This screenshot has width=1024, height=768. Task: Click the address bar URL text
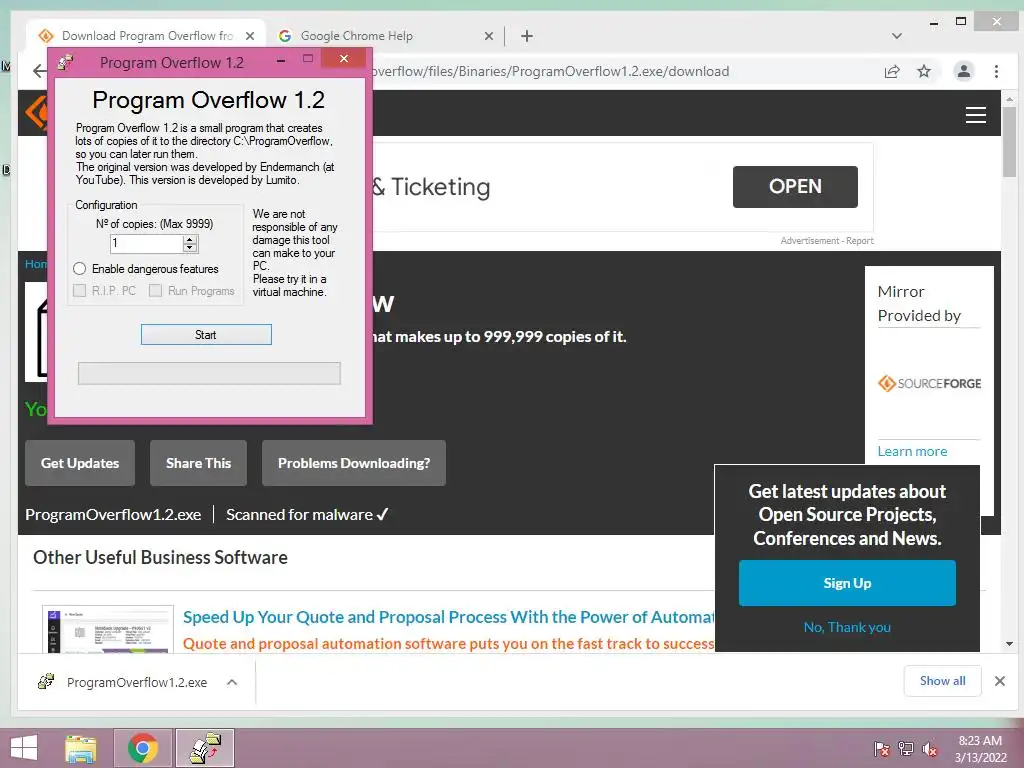550,71
